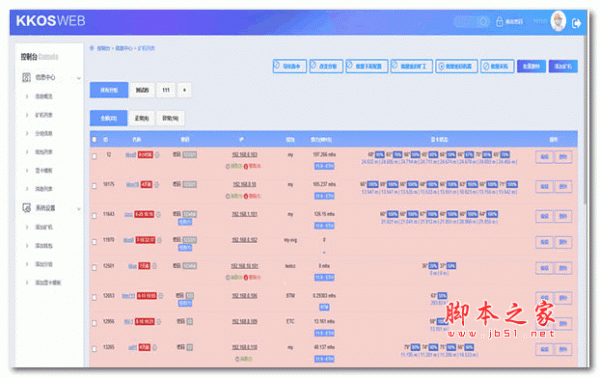
Task: Click the green status icon under IP 192.168.0.10
Action: click(228, 196)
